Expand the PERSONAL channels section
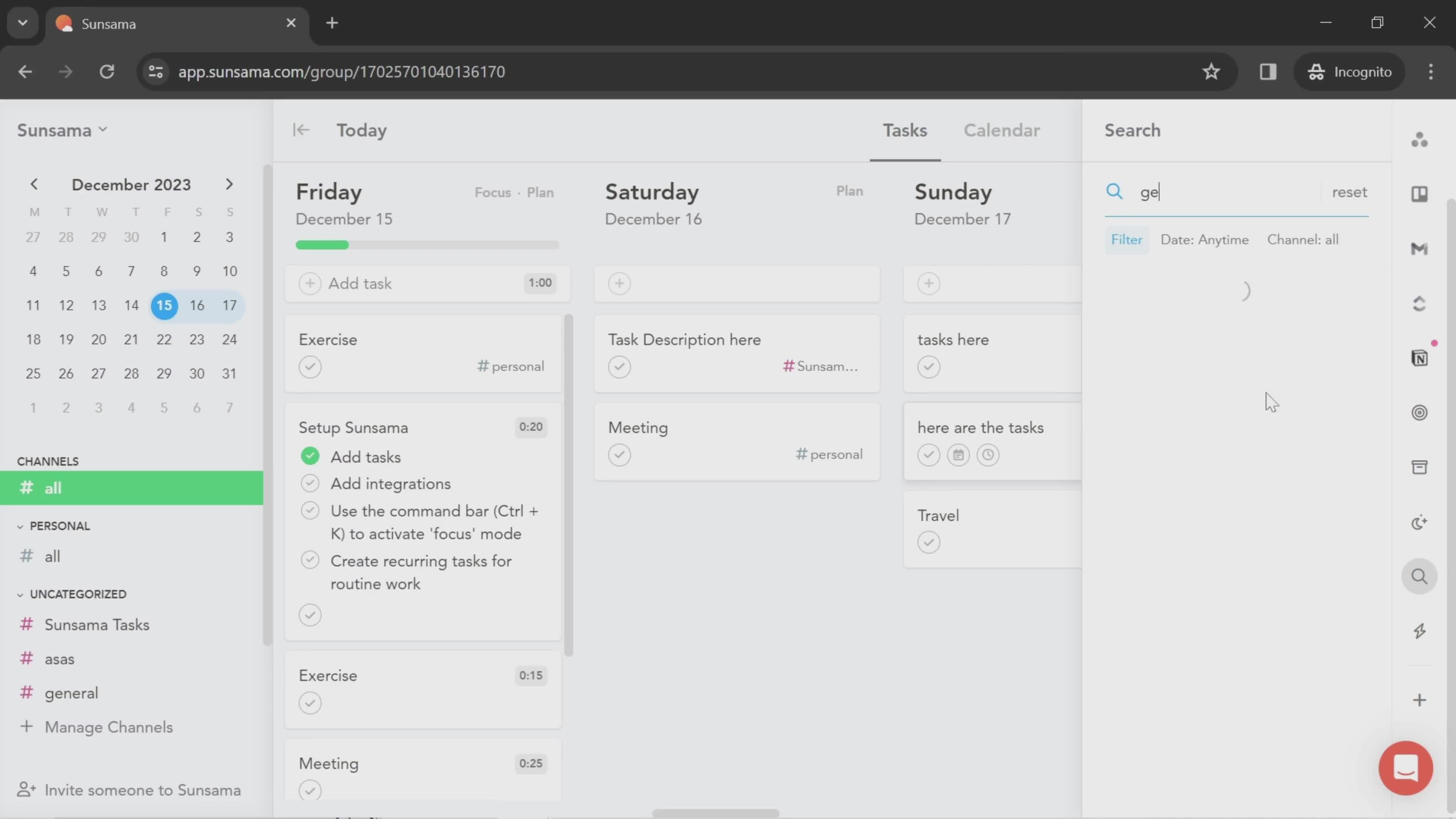The height and width of the screenshot is (819, 1456). 20,525
